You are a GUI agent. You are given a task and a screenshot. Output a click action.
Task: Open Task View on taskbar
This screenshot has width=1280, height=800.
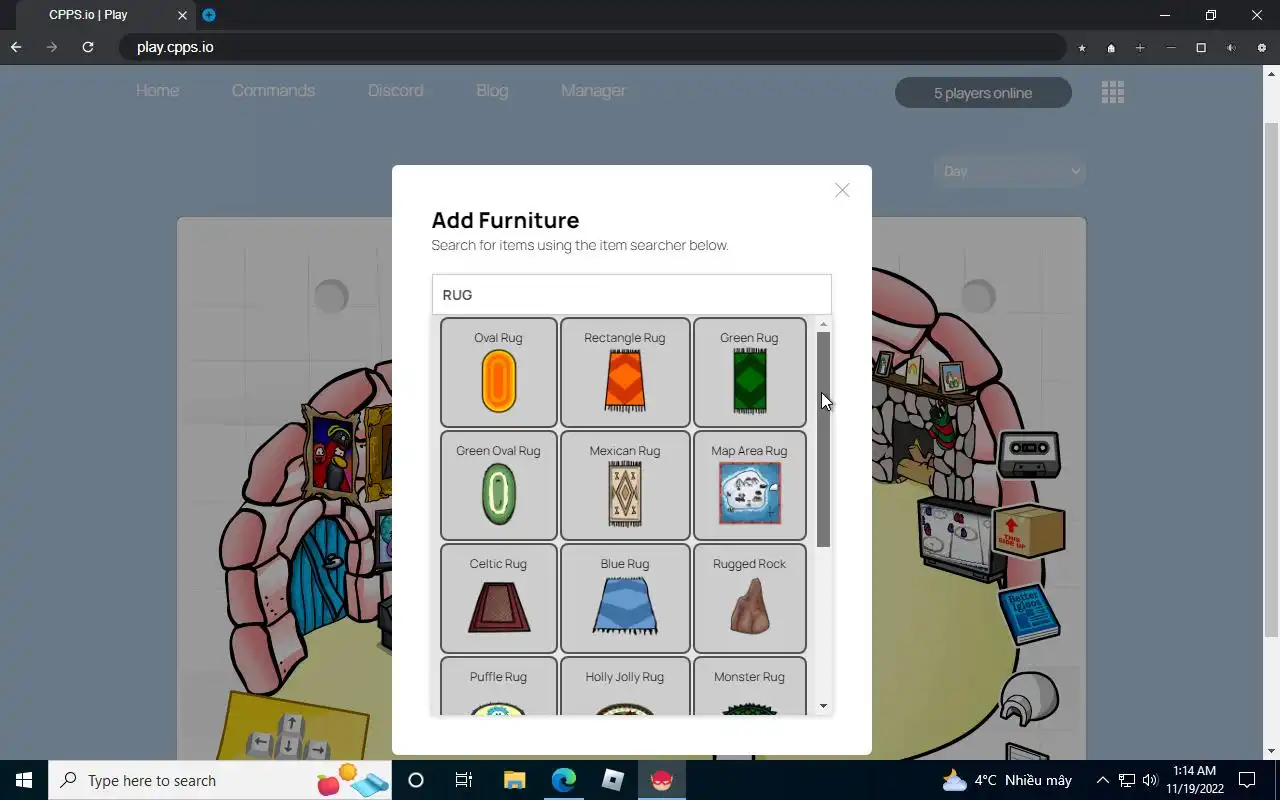tap(464, 780)
